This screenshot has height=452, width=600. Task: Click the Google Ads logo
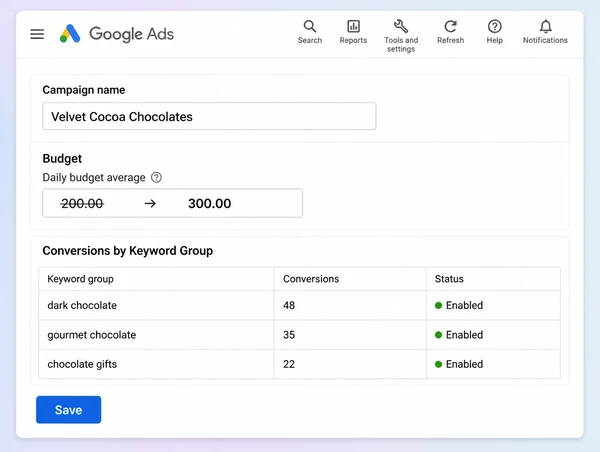coord(70,34)
